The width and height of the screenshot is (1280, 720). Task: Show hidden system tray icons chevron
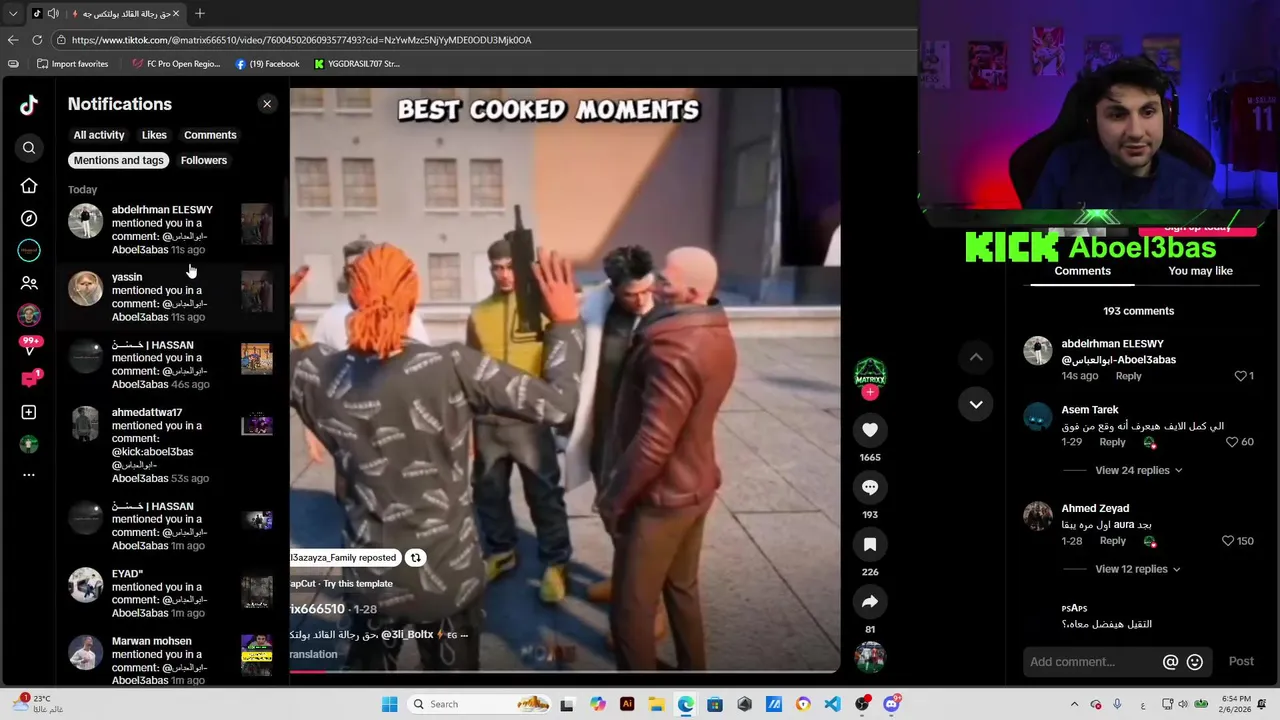tap(1074, 704)
